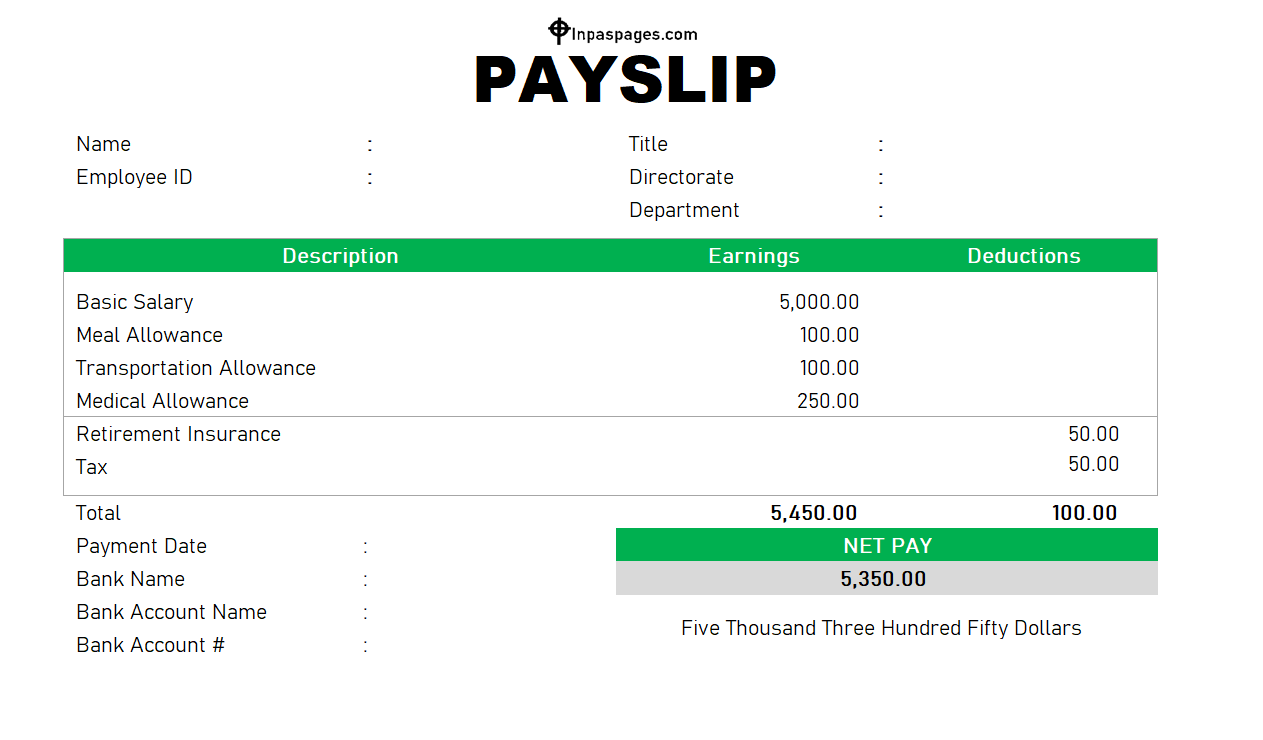The height and width of the screenshot is (740, 1263).
Task: Select the Transportation Allowance label
Action: [x=196, y=368]
